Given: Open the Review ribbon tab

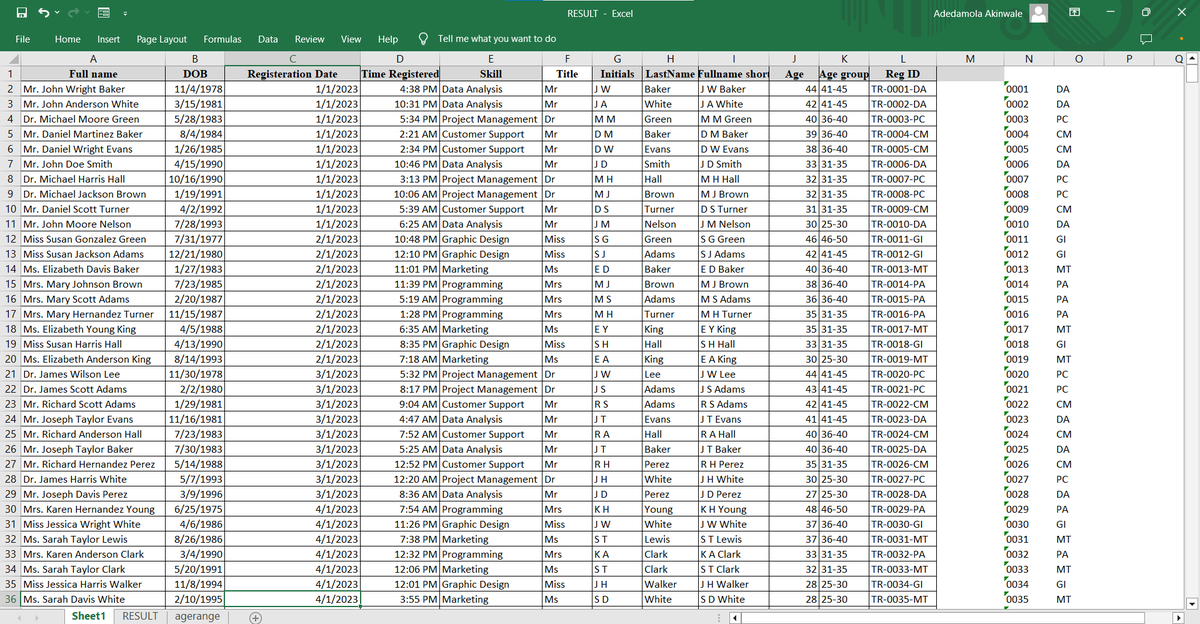Looking at the screenshot, I should click(309, 39).
